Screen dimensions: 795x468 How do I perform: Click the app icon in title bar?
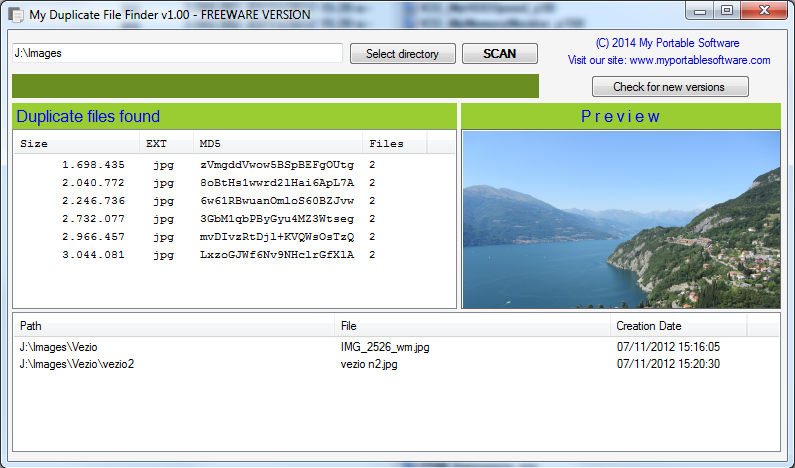(x=16, y=15)
